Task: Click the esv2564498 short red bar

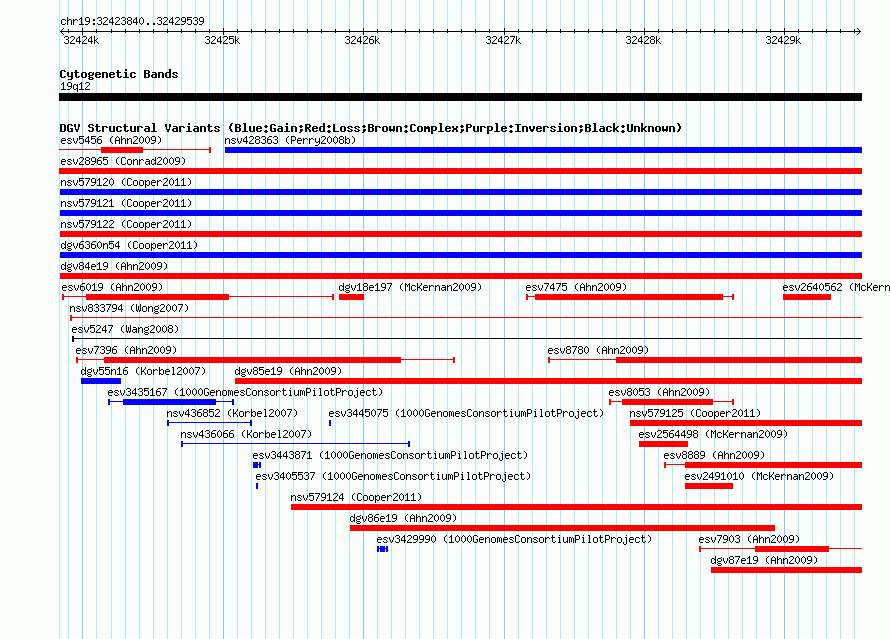Action: coord(664,444)
